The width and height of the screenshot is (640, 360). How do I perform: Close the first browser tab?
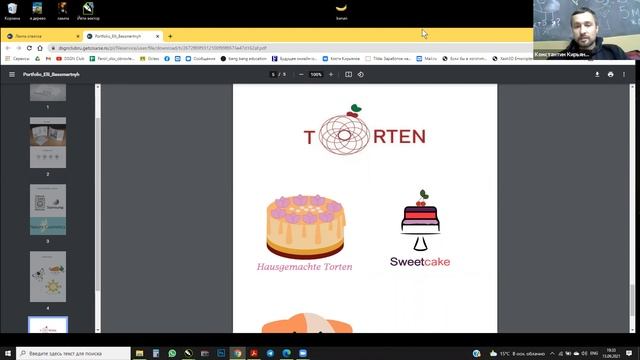point(78,36)
